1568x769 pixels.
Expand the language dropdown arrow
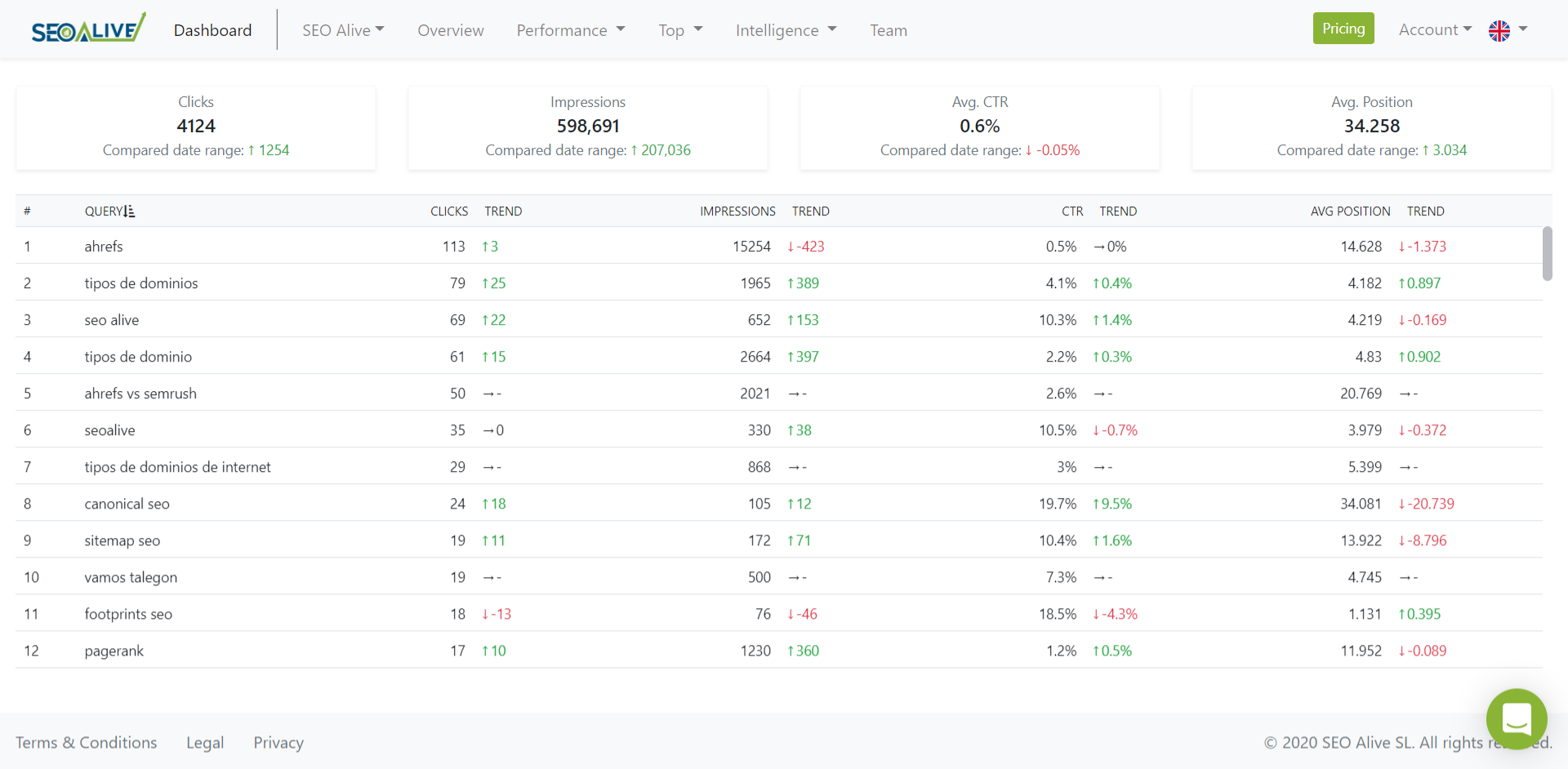[x=1523, y=29]
